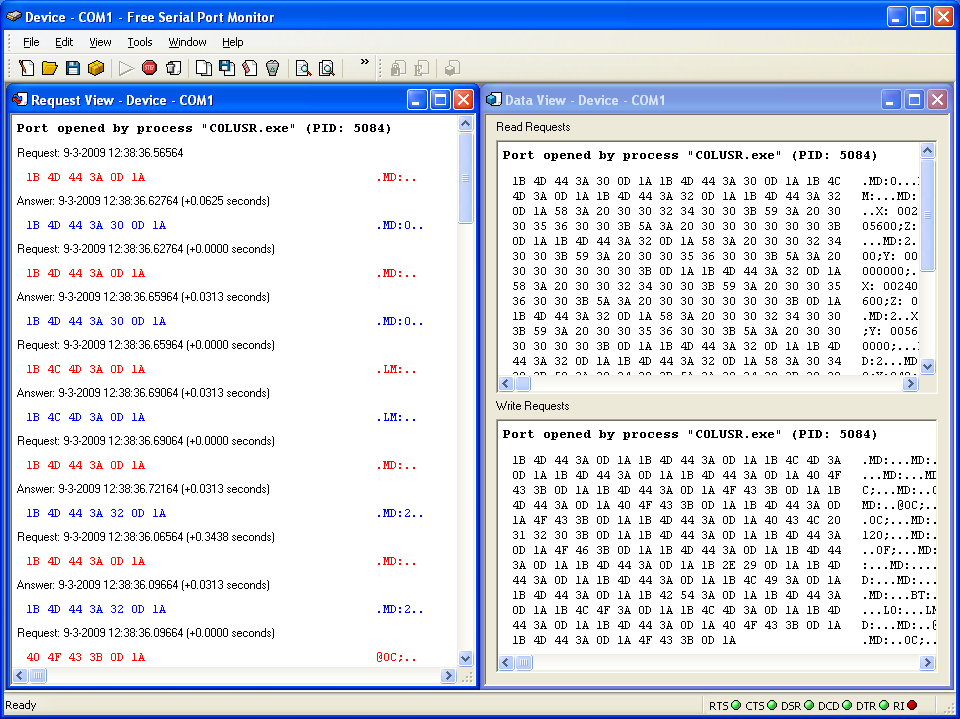
Task: Click the RTS green status indicator
Action: pos(736,706)
